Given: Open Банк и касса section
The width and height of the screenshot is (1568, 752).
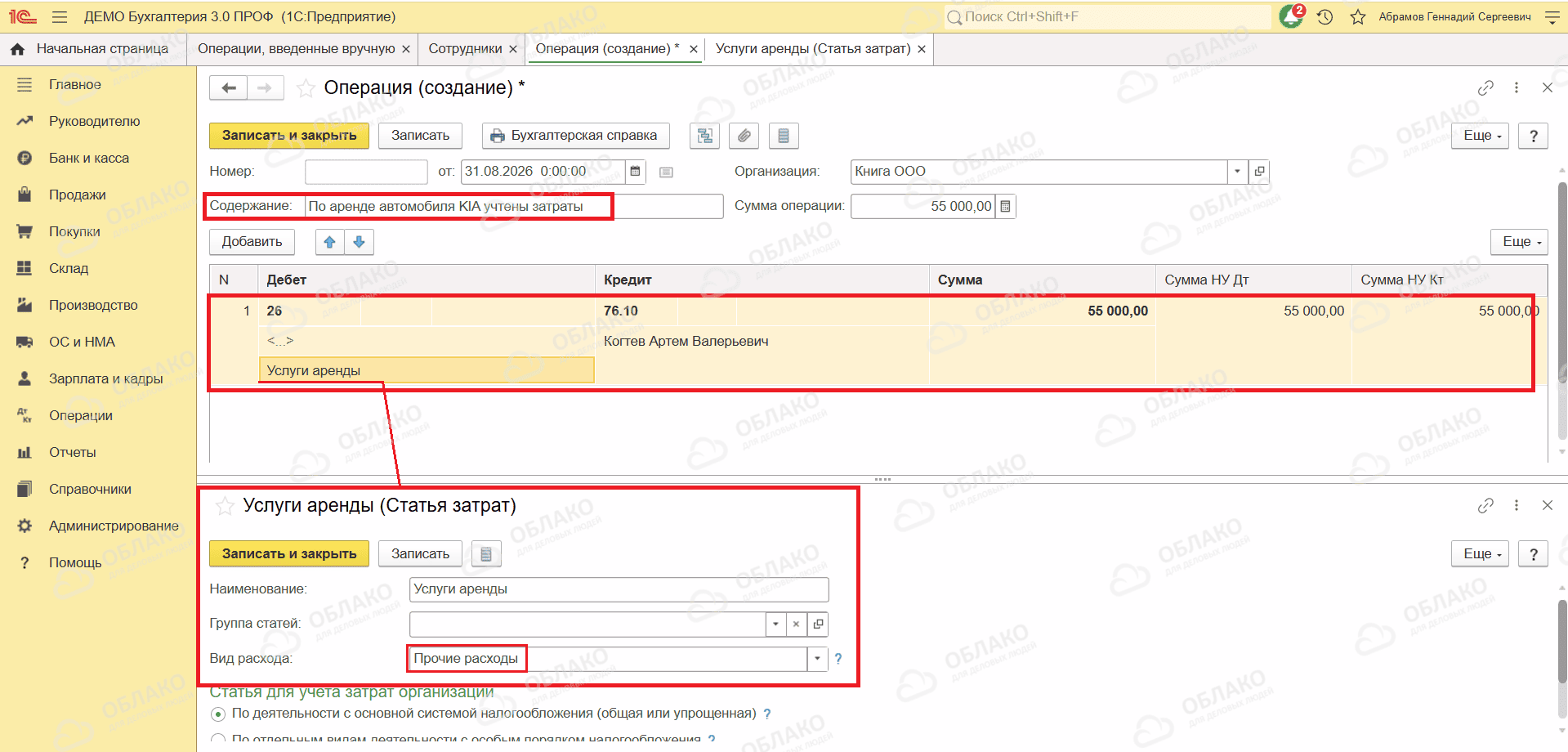Looking at the screenshot, I should click(x=89, y=158).
